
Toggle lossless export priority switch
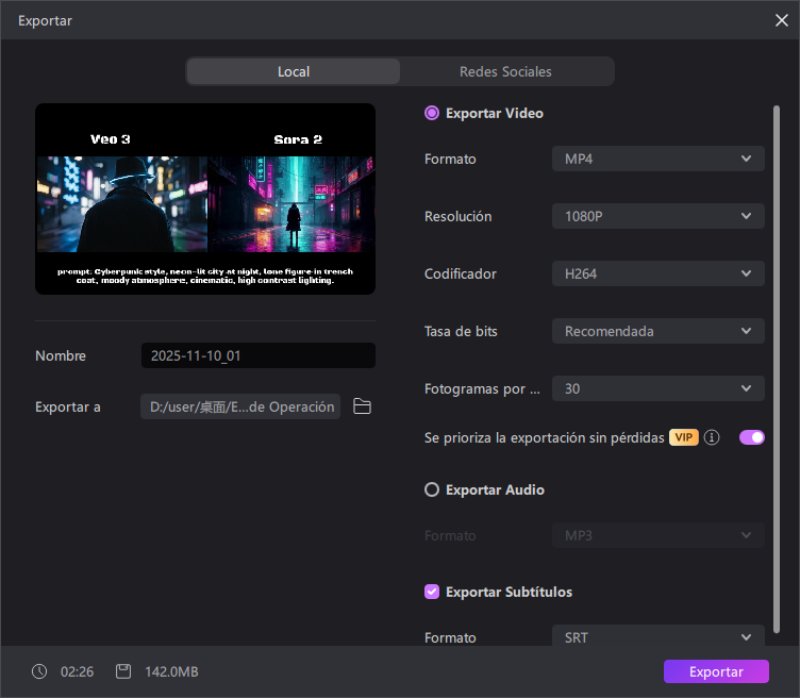(751, 437)
